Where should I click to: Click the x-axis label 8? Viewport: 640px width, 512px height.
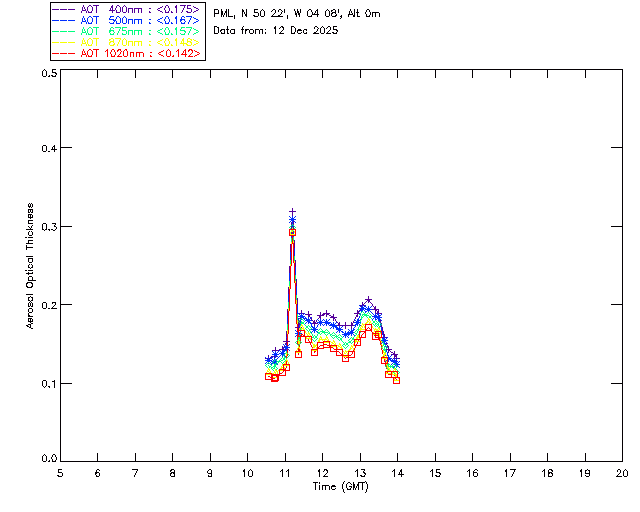[173, 473]
